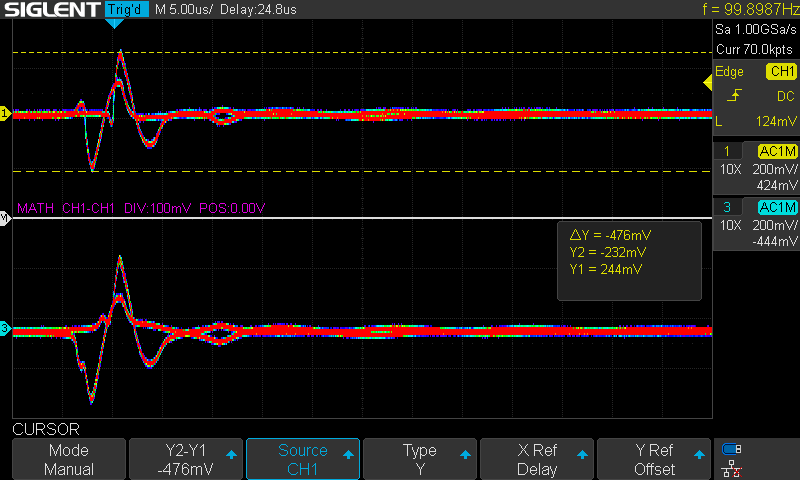Click the channel 1 200mV/ scale value
Image resolution: width=800 pixels, height=480 pixels.
(x=775, y=169)
